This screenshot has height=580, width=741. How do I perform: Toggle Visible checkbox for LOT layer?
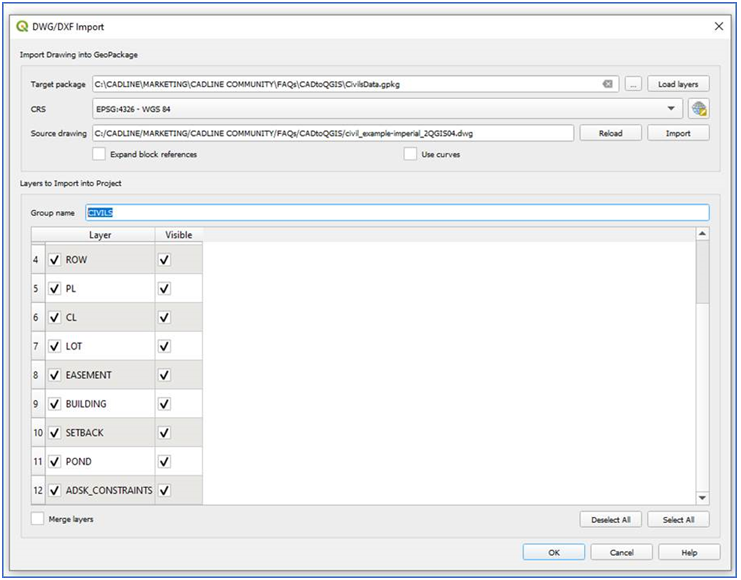tap(164, 346)
